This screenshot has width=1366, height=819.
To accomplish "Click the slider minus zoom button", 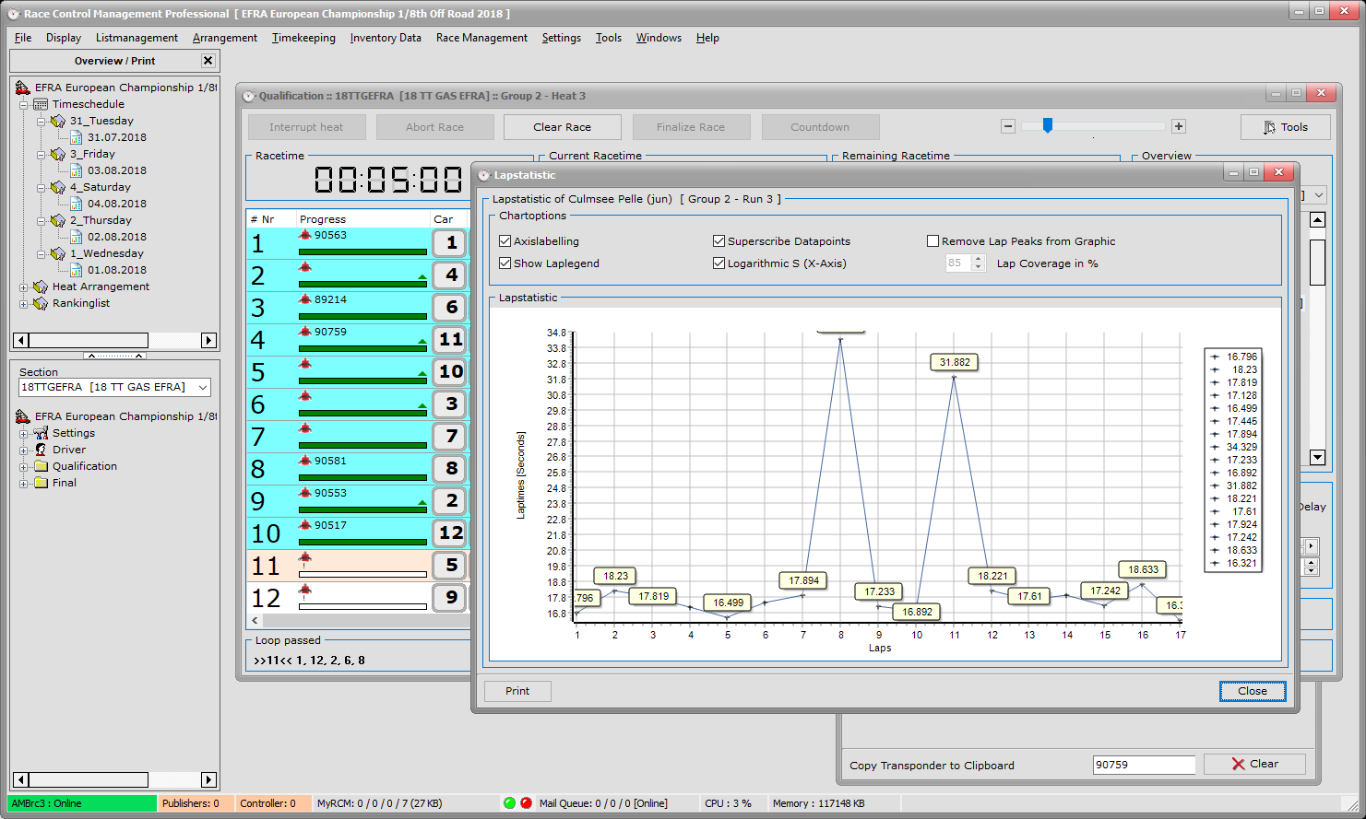I will [x=1008, y=126].
